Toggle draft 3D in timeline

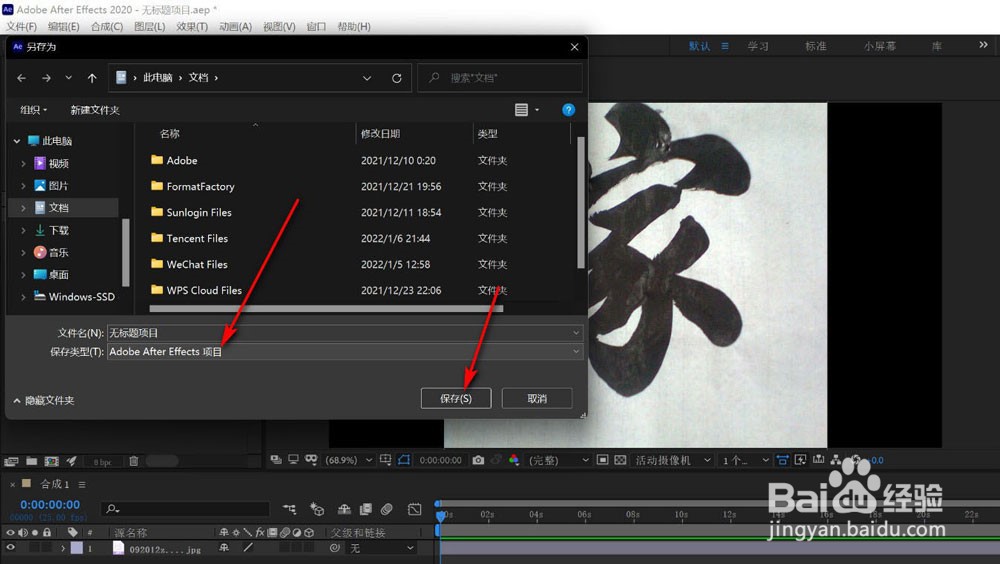pyautogui.click(x=317, y=509)
